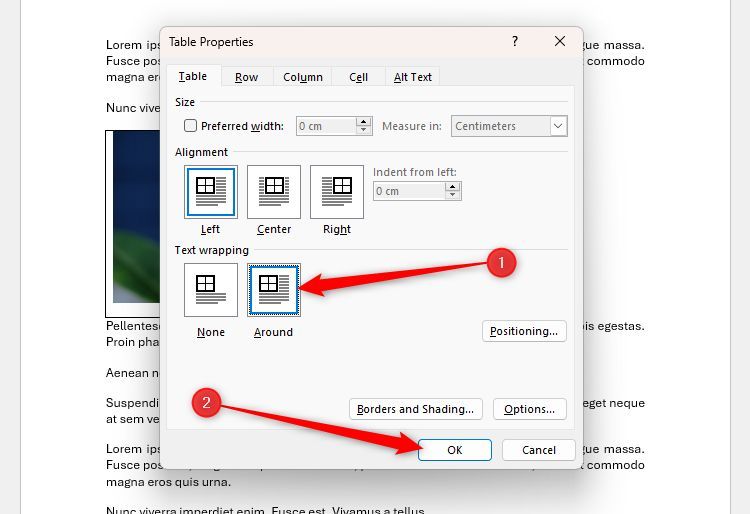Pick Right table alignment icon
Viewport: 750px width, 514px height.
(x=337, y=191)
